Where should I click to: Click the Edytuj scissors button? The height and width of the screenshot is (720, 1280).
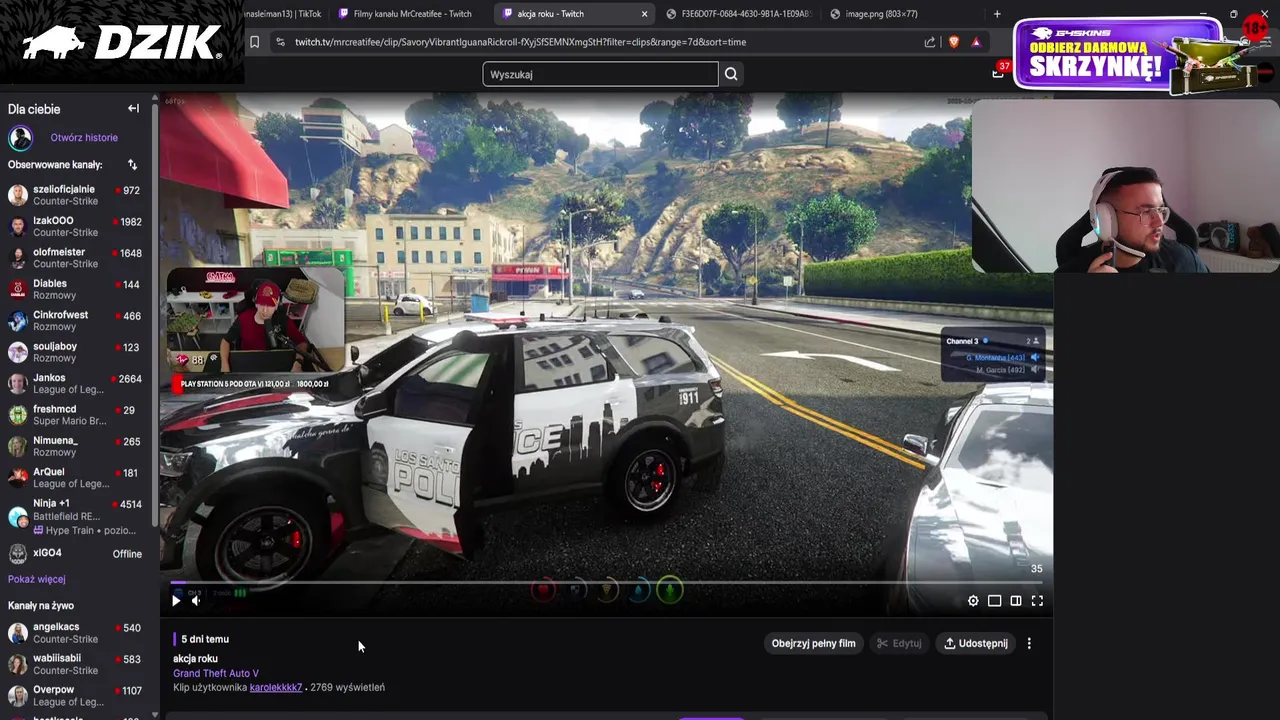point(899,643)
